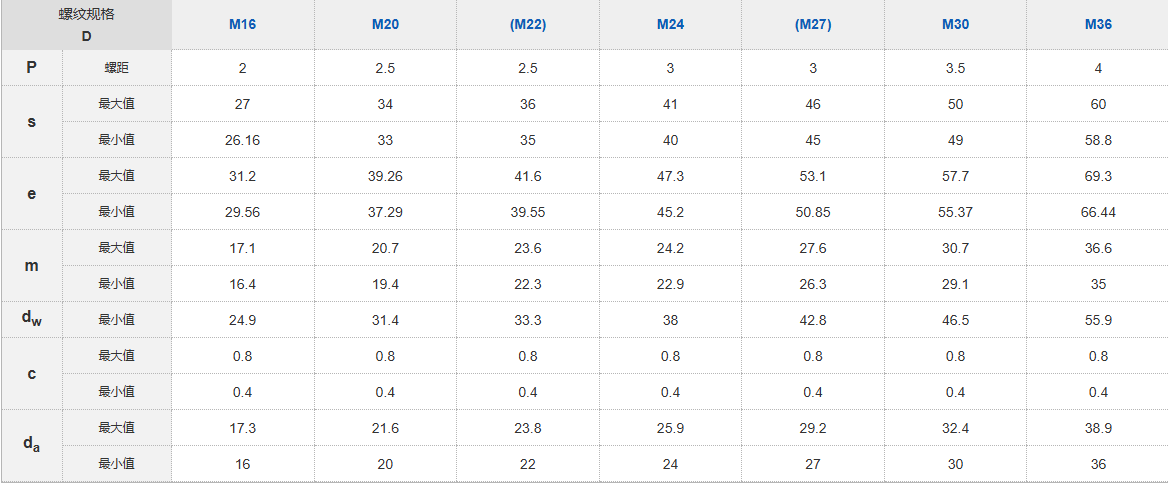Click the da parameter row label

(x=31, y=446)
